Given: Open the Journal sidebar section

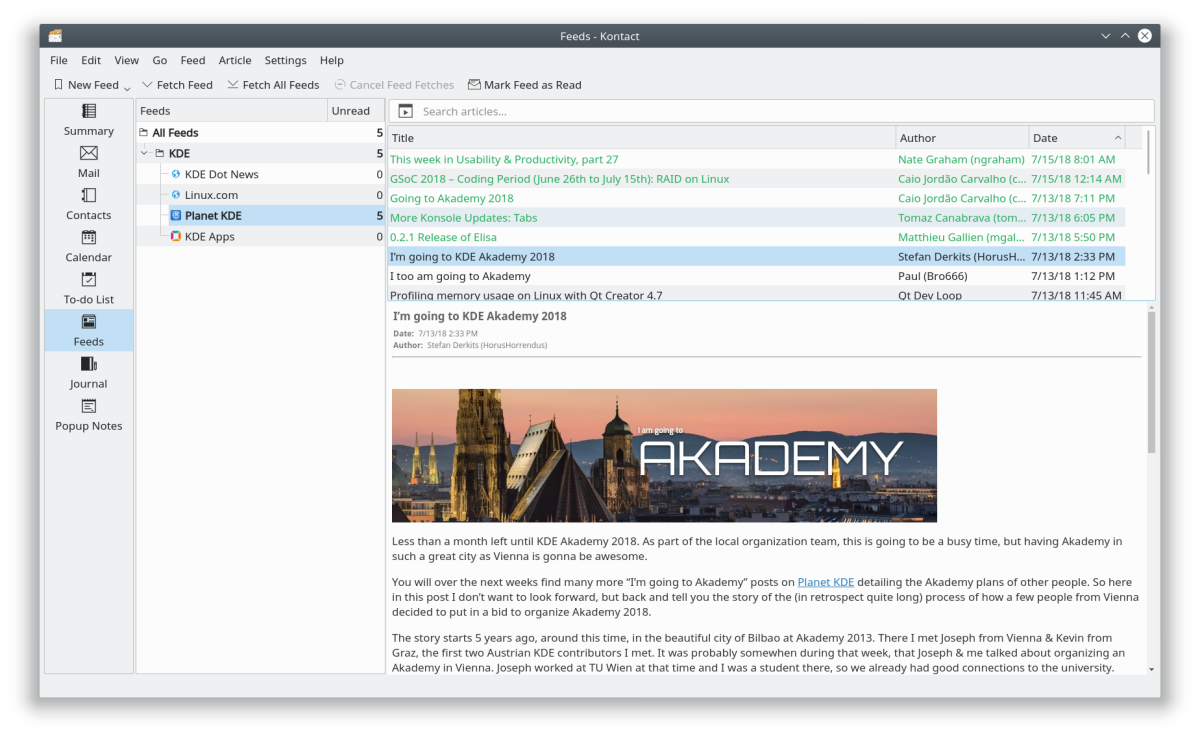Looking at the screenshot, I should (x=89, y=372).
